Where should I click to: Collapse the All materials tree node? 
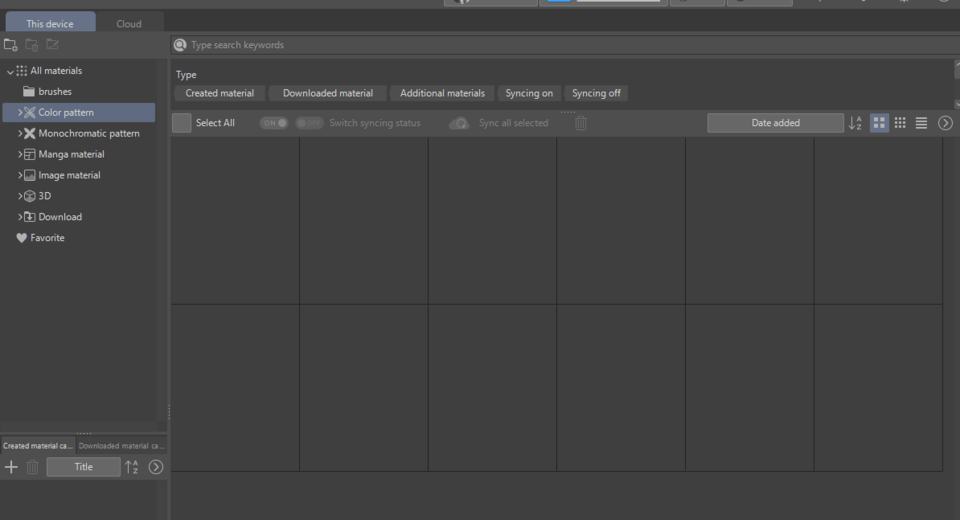[10, 71]
